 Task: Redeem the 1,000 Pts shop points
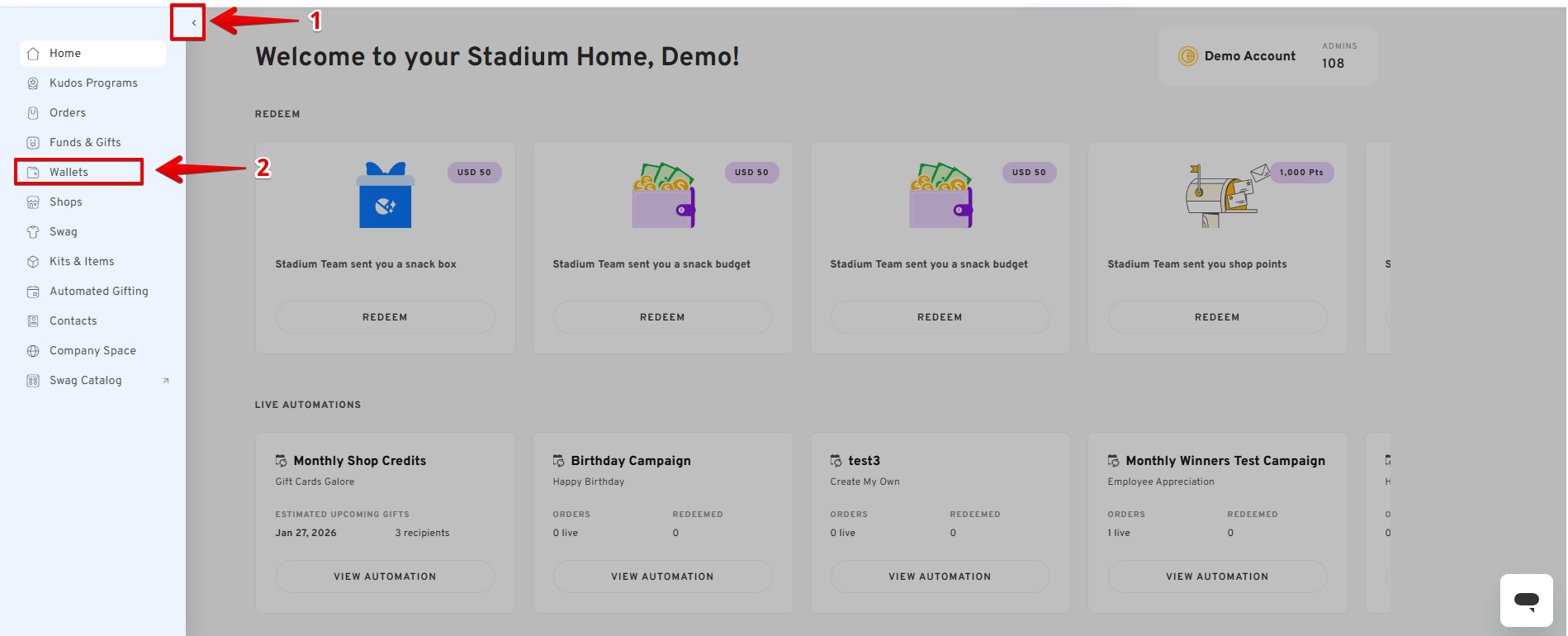(1217, 317)
